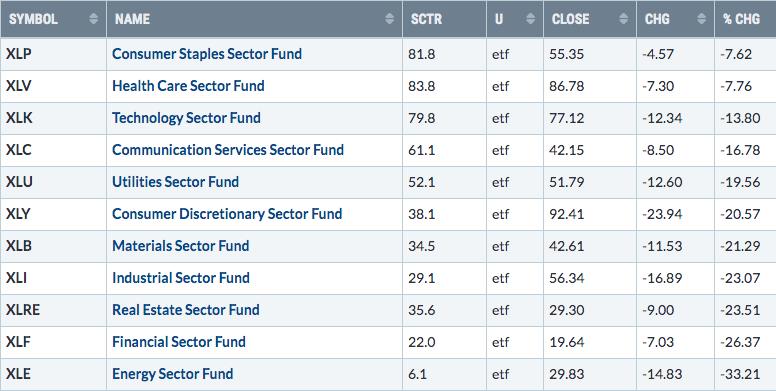Sort by CLOSE column arrows
Viewport: 776px width, 391px height.
(624, 19)
